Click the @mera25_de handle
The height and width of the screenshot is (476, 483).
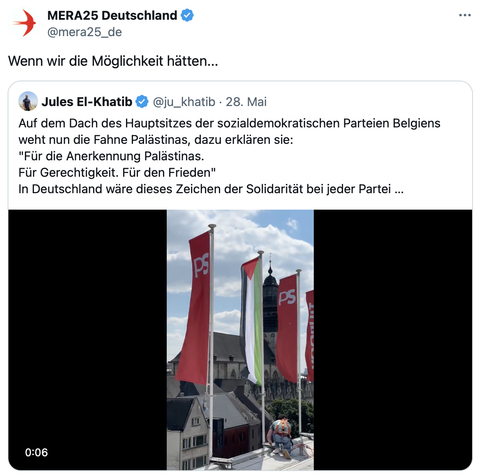pyautogui.click(x=85, y=32)
